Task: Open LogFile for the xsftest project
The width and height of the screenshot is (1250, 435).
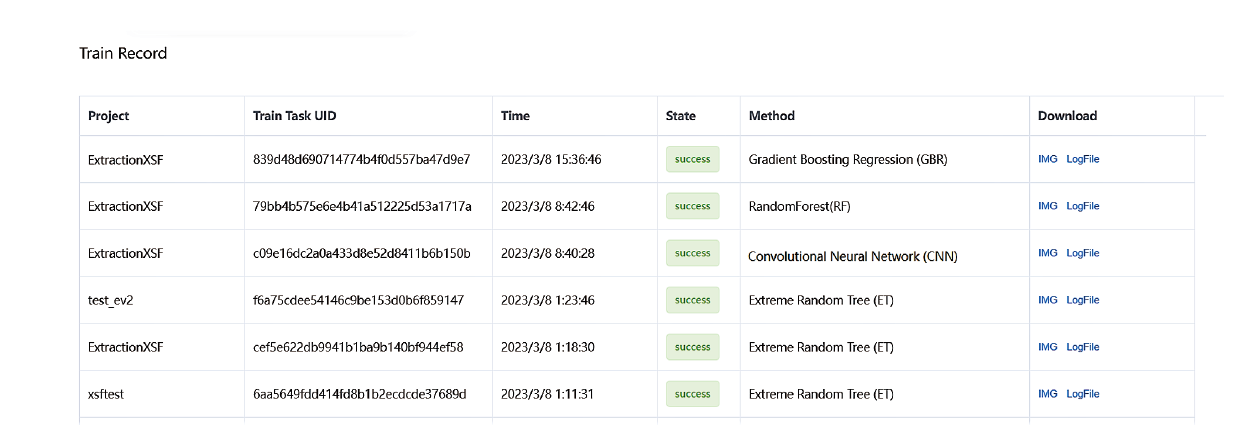Action: click(1083, 394)
